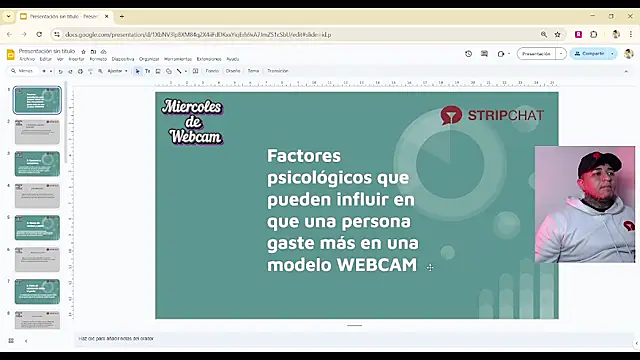Open the Diapositiva menu
The image size is (640, 360).
pos(123,59)
